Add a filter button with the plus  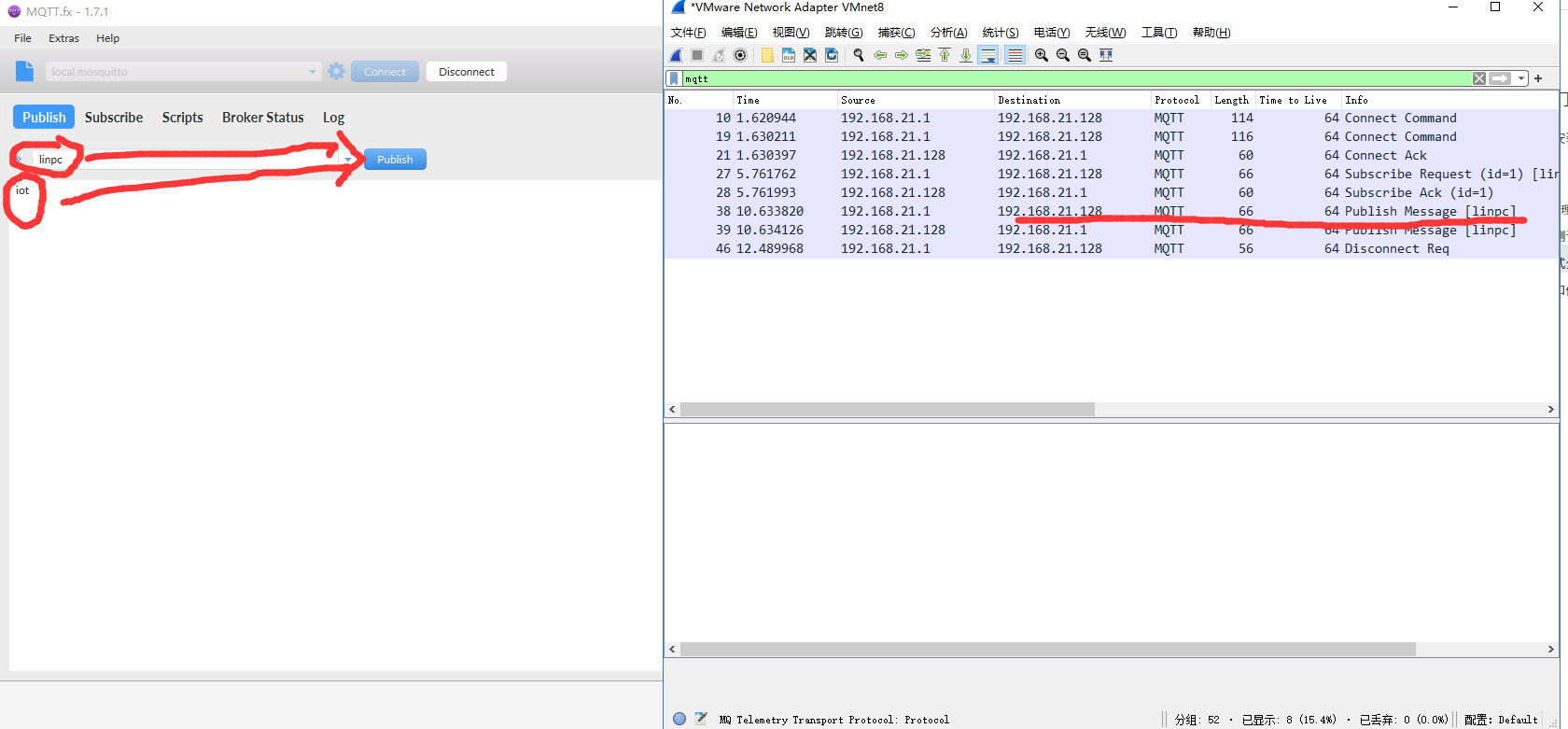point(1538,78)
